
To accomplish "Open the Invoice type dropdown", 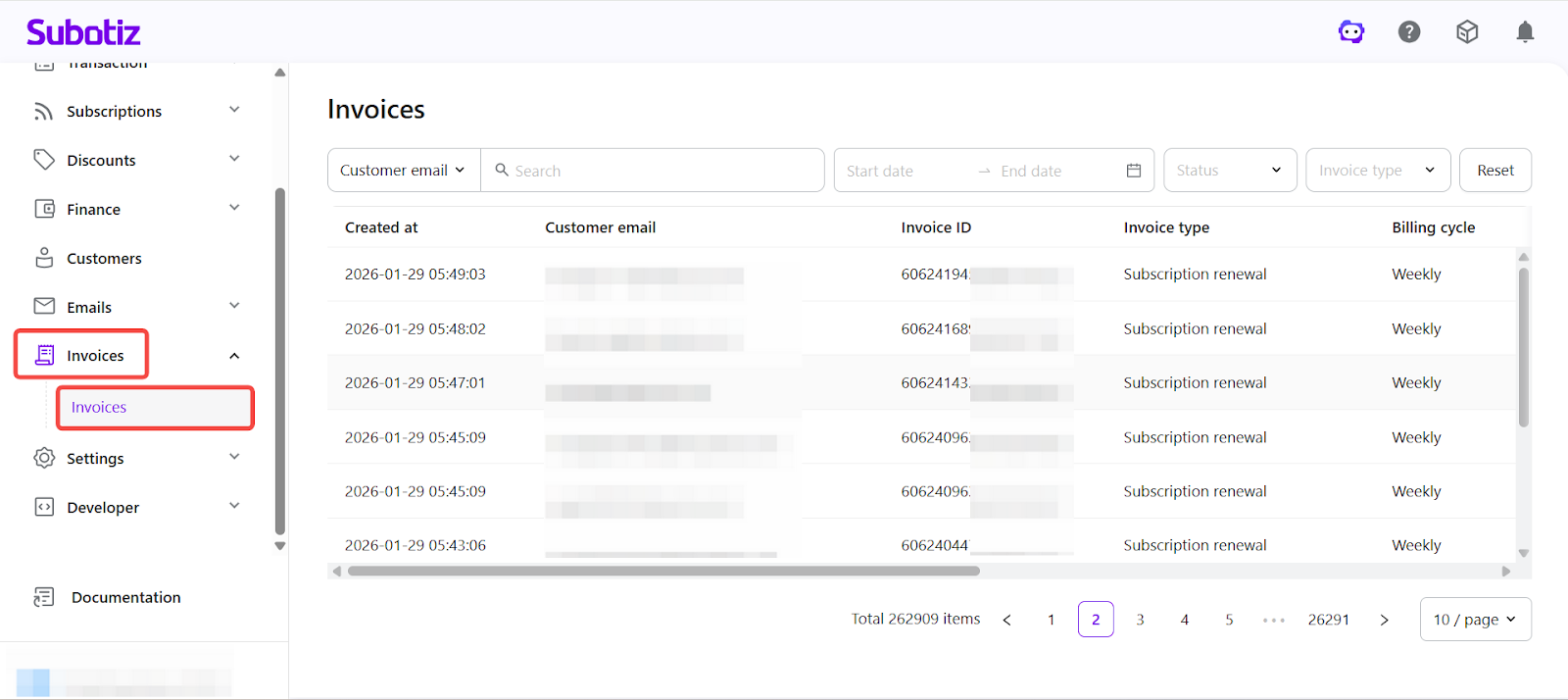I will (1377, 171).
